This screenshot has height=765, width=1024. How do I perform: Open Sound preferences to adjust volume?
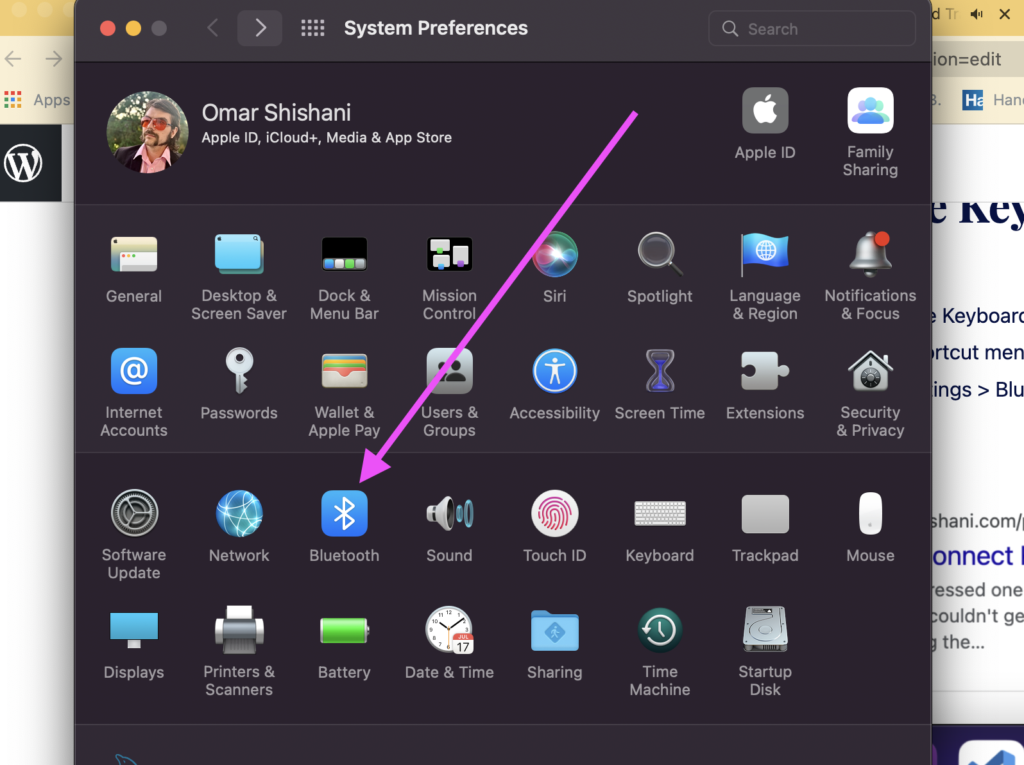449,513
